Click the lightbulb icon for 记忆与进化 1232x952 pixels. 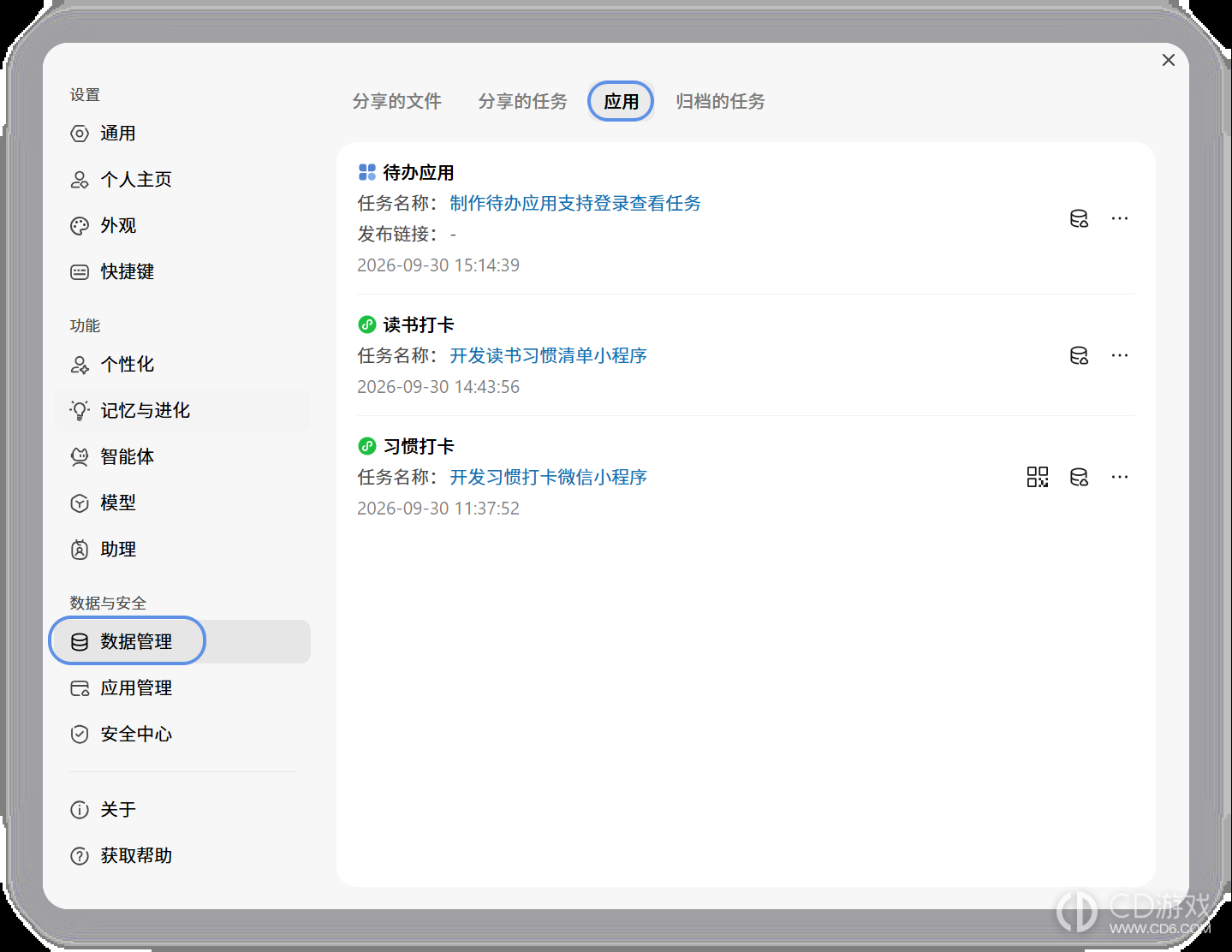click(x=80, y=411)
